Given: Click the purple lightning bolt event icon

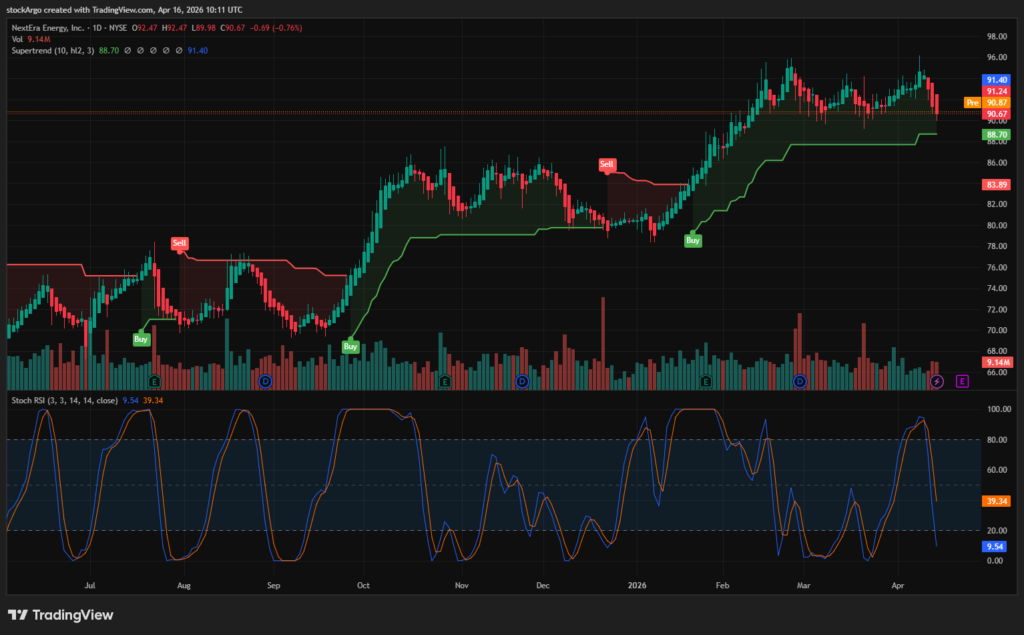Looking at the screenshot, I should click(x=937, y=381).
